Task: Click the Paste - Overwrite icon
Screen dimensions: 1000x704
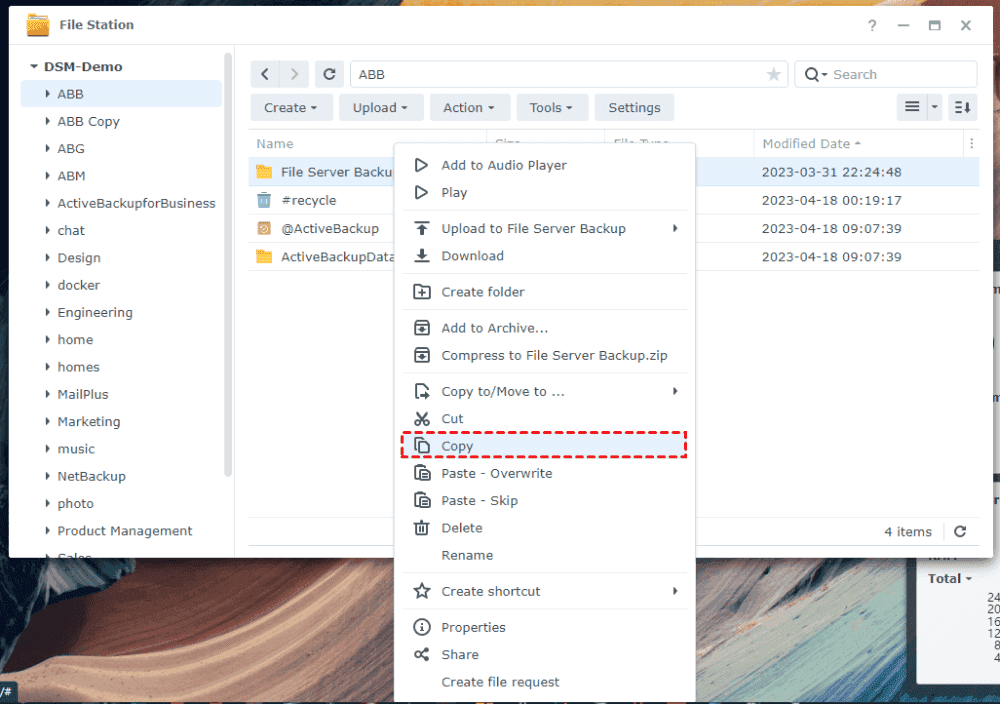Action: pos(422,473)
